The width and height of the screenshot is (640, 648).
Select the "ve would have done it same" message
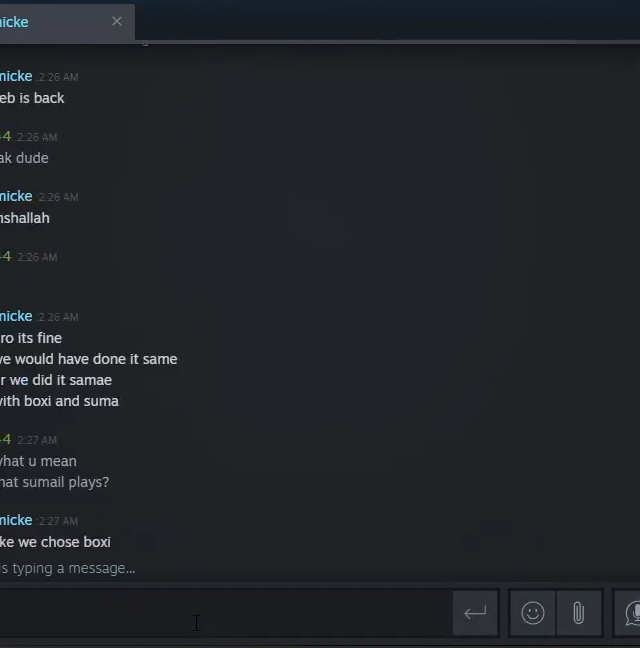pos(88,359)
